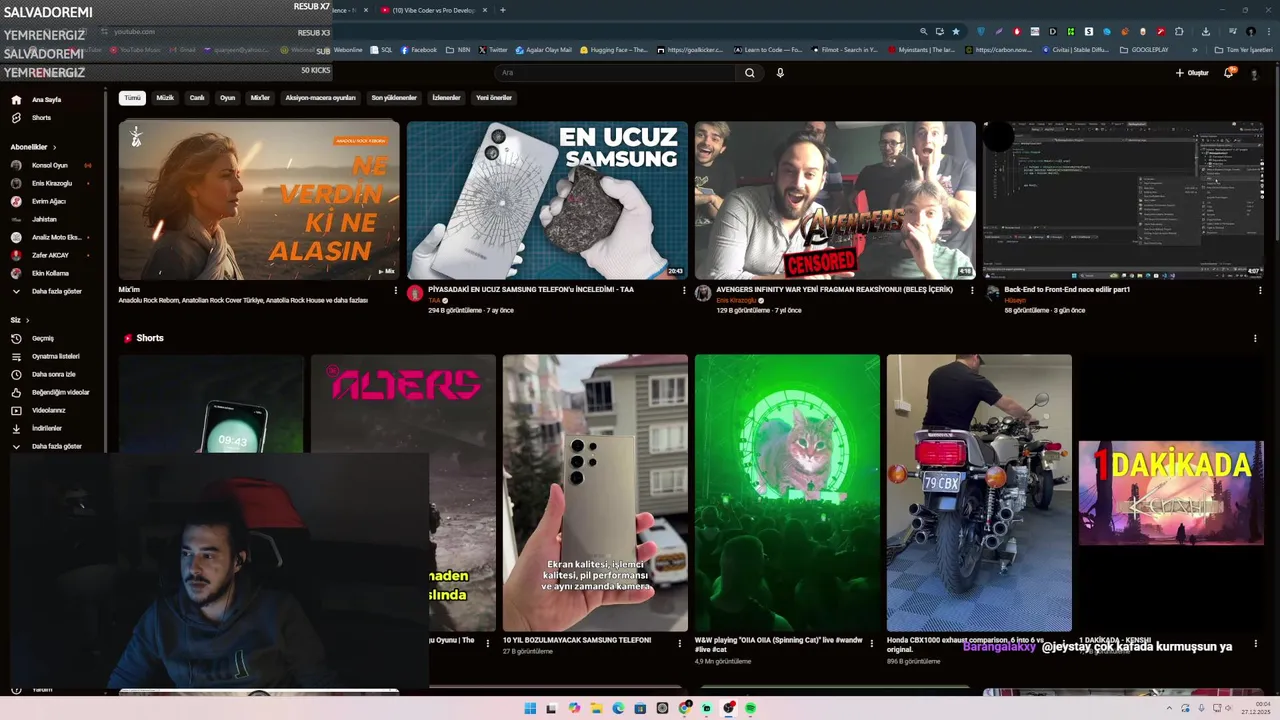Select the Canlı filter chip

(197, 98)
